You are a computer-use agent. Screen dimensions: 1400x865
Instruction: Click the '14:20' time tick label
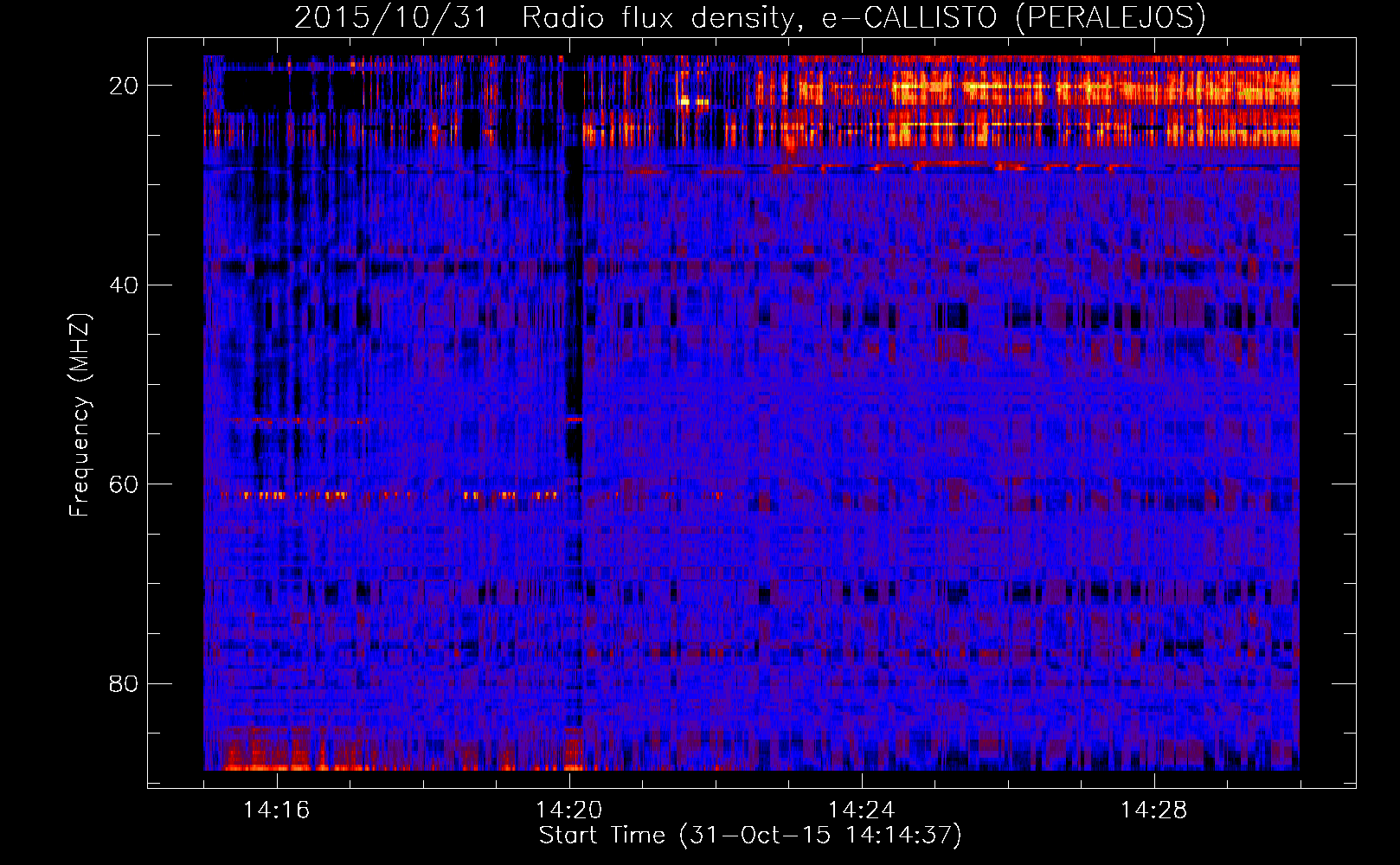point(569,811)
